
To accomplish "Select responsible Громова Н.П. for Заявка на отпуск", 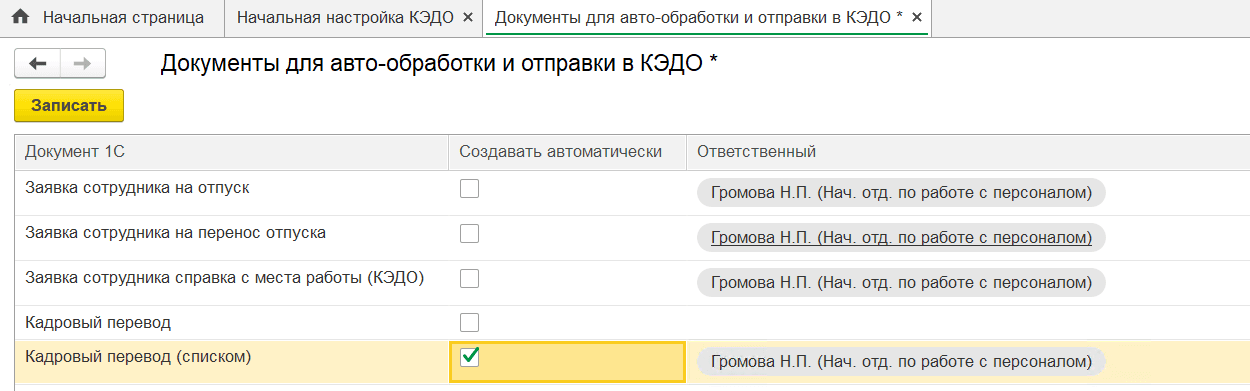I will [x=900, y=192].
